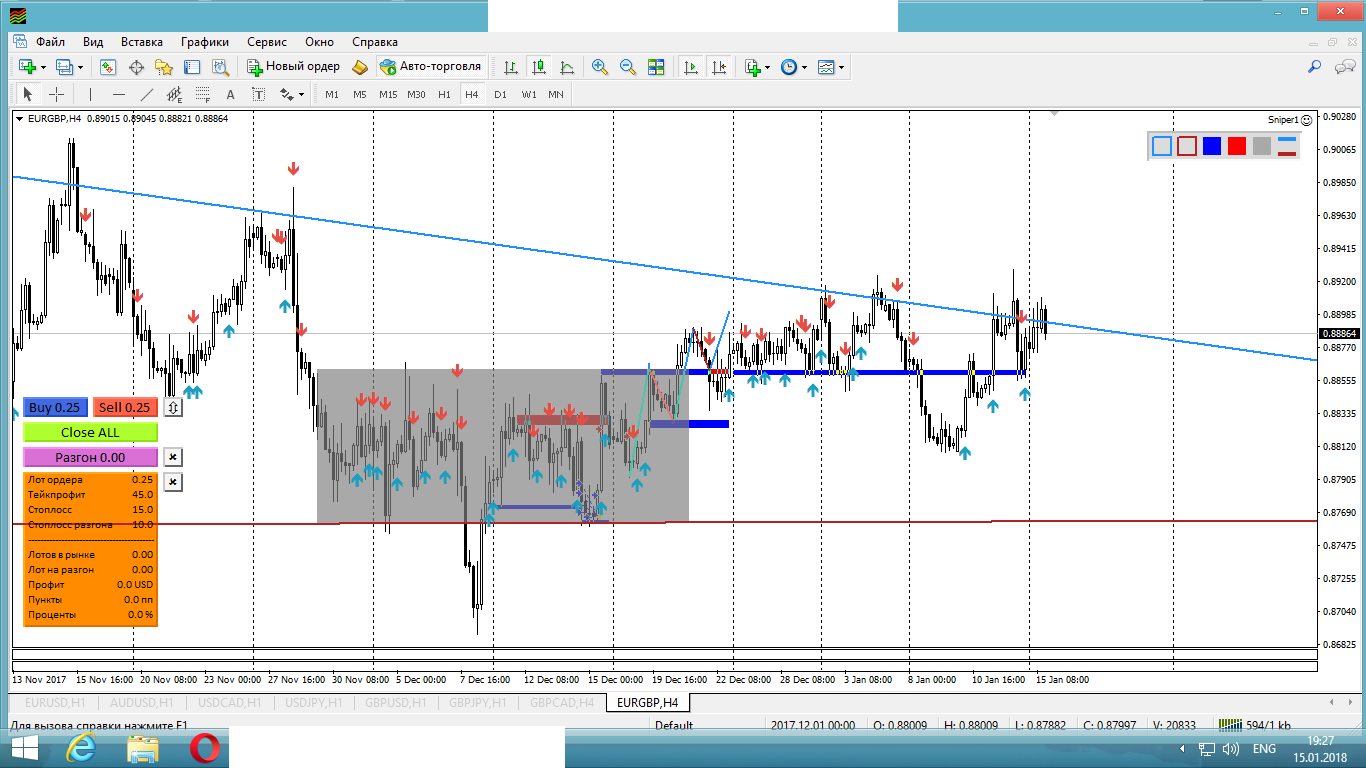Screen dimensions: 1366x768
Task: Select the Crosshair cursor tool
Action: tap(57, 94)
